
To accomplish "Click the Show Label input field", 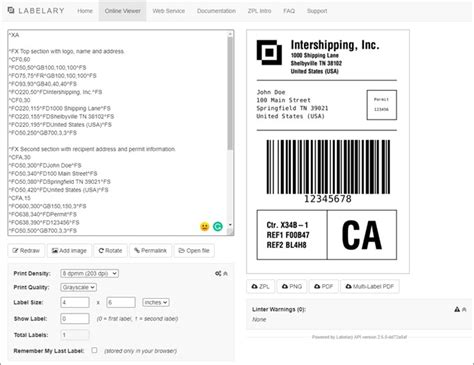I will click(x=75, y=319).
